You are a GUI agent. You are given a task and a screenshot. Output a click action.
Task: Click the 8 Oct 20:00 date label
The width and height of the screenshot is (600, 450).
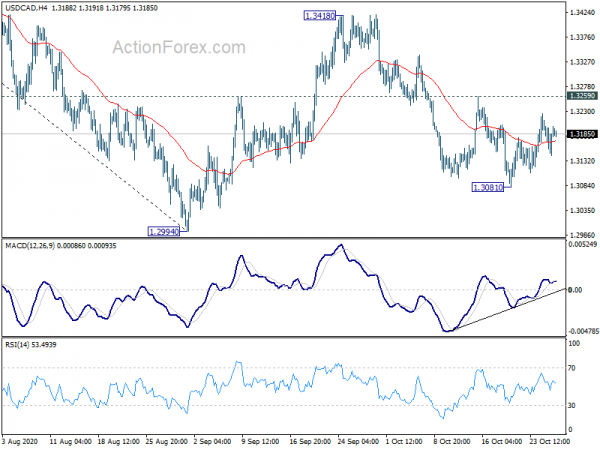pos(452,441)
